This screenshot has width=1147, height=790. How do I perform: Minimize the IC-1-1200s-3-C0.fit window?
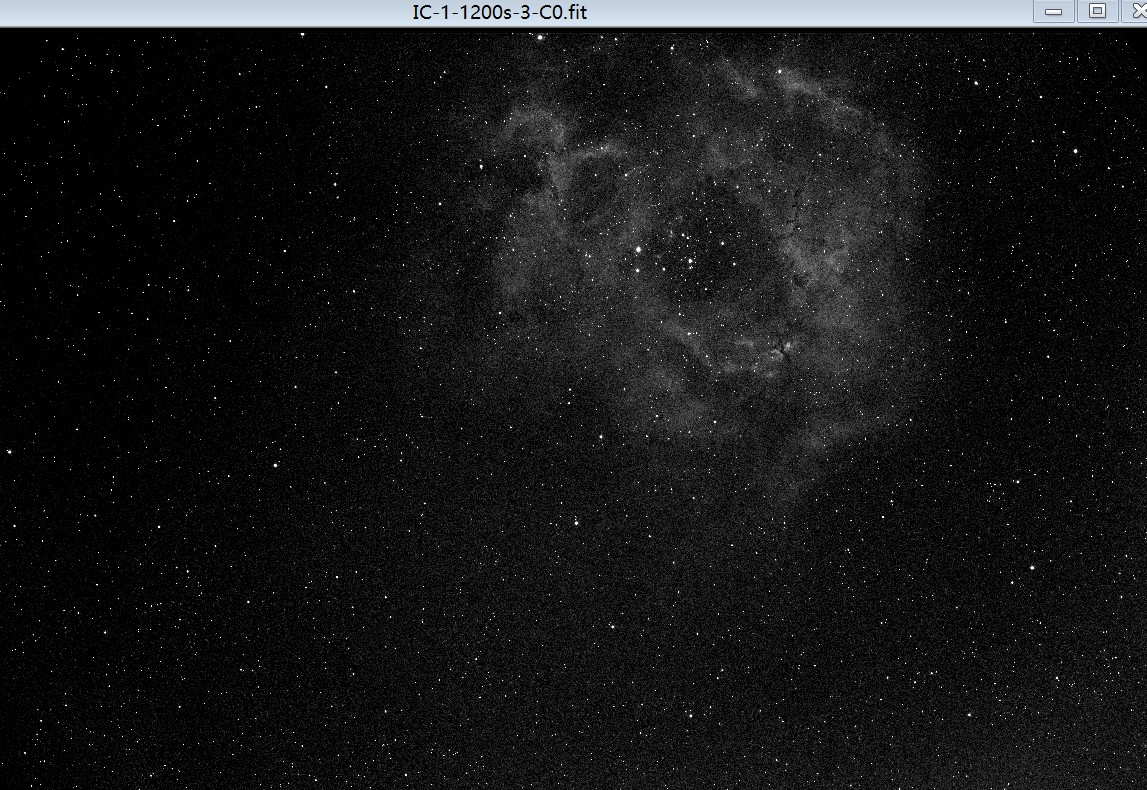pos(1053,11)
